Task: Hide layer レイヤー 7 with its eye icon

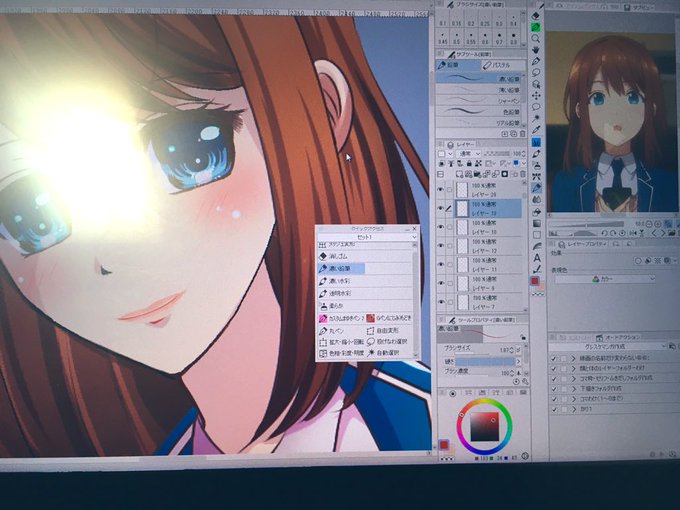Action: pos(441,301)
